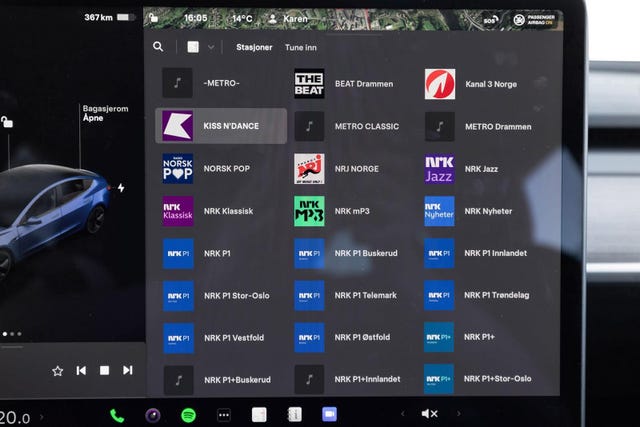This screenshot has width=640, height=427.
Task: Tap the 14°C outside temperature
Action: [242, 18]
